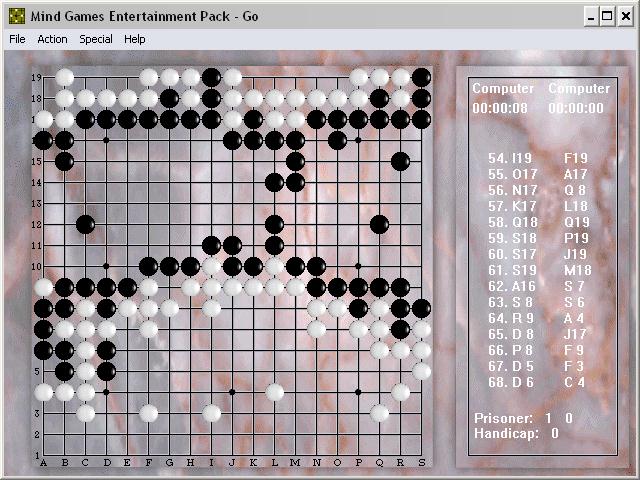The height and width of the screenshot is (480, 640).
Task: Click the black stone at G18
Action: (169, 98)
